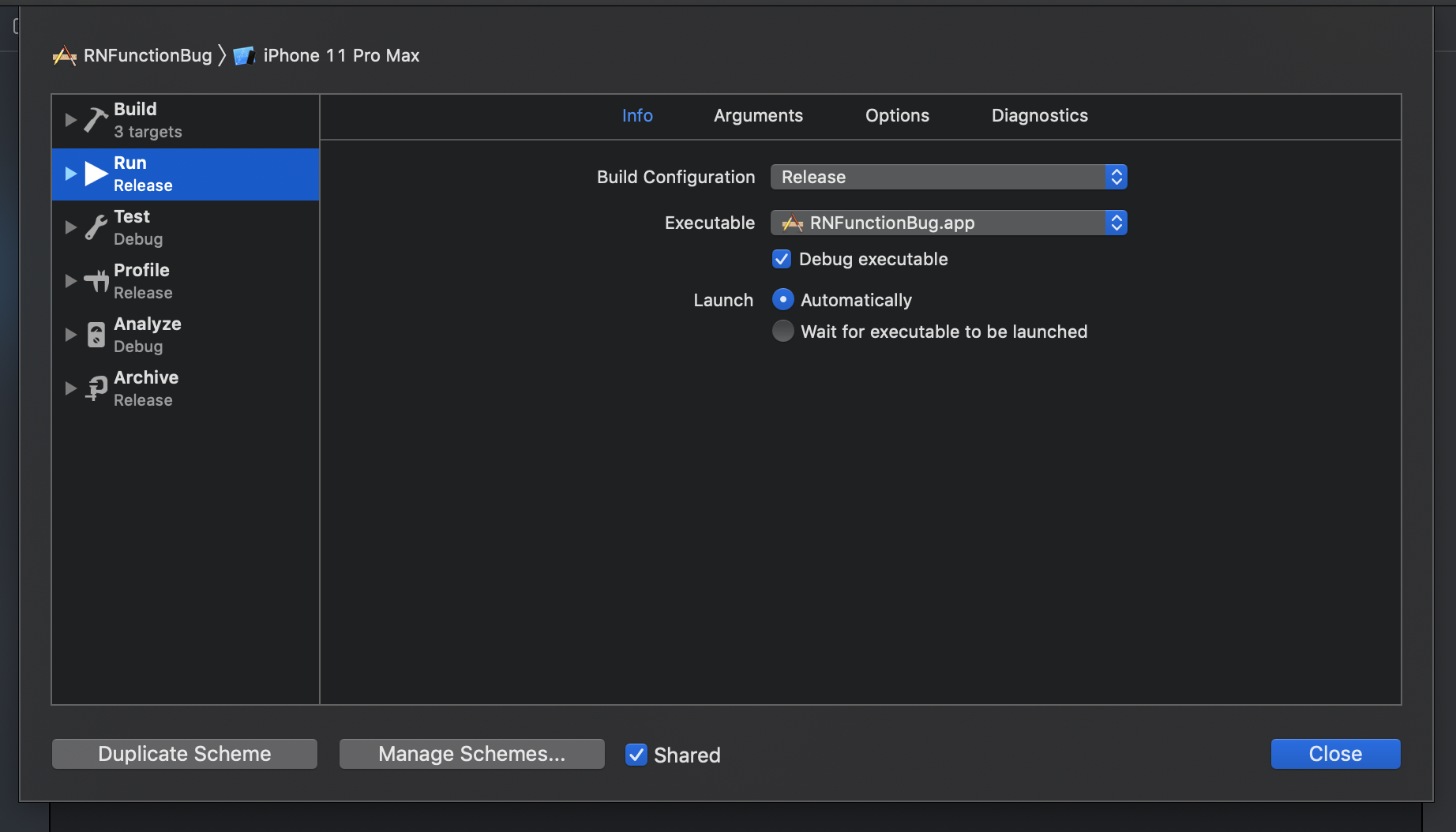Click the Close button
This screenshot has height=832, width=1456.
coord(1334,753)
